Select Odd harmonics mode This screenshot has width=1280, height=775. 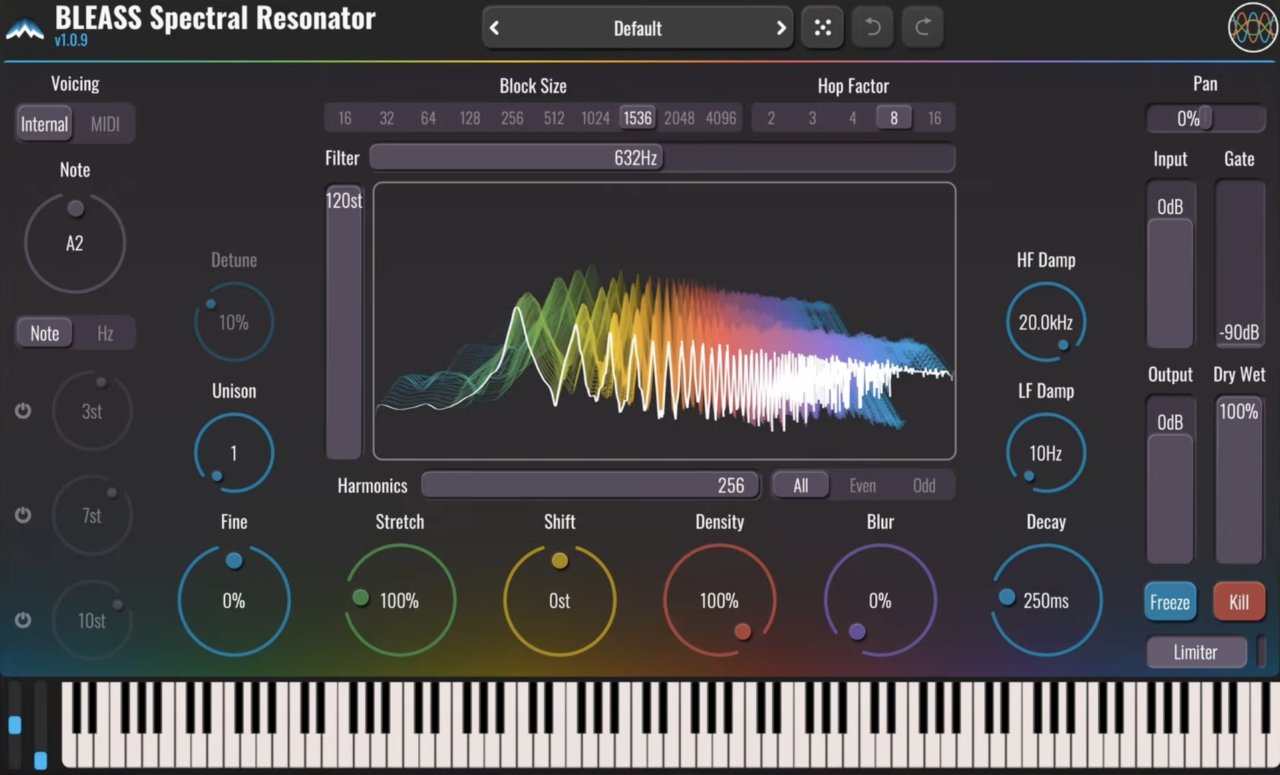(x=924, y=485)
